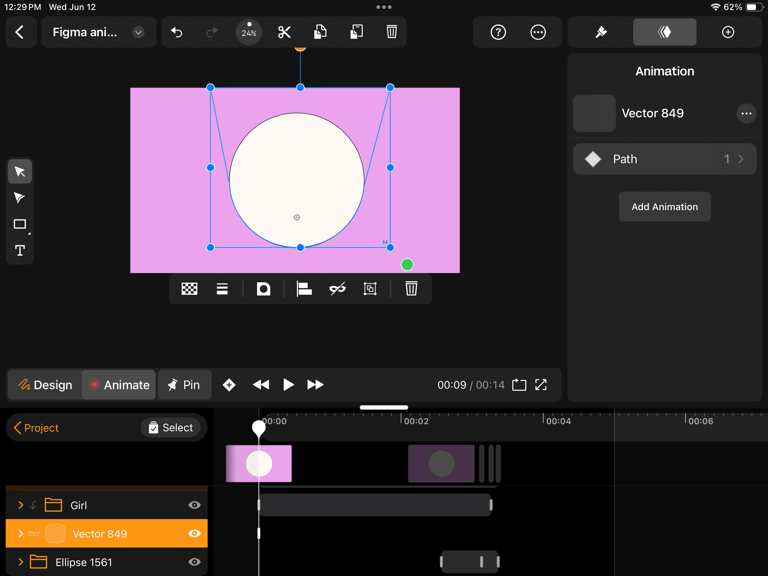Screen dimensions: 768x576
Task: Rewind the animation playback
Action: [261, 385]
